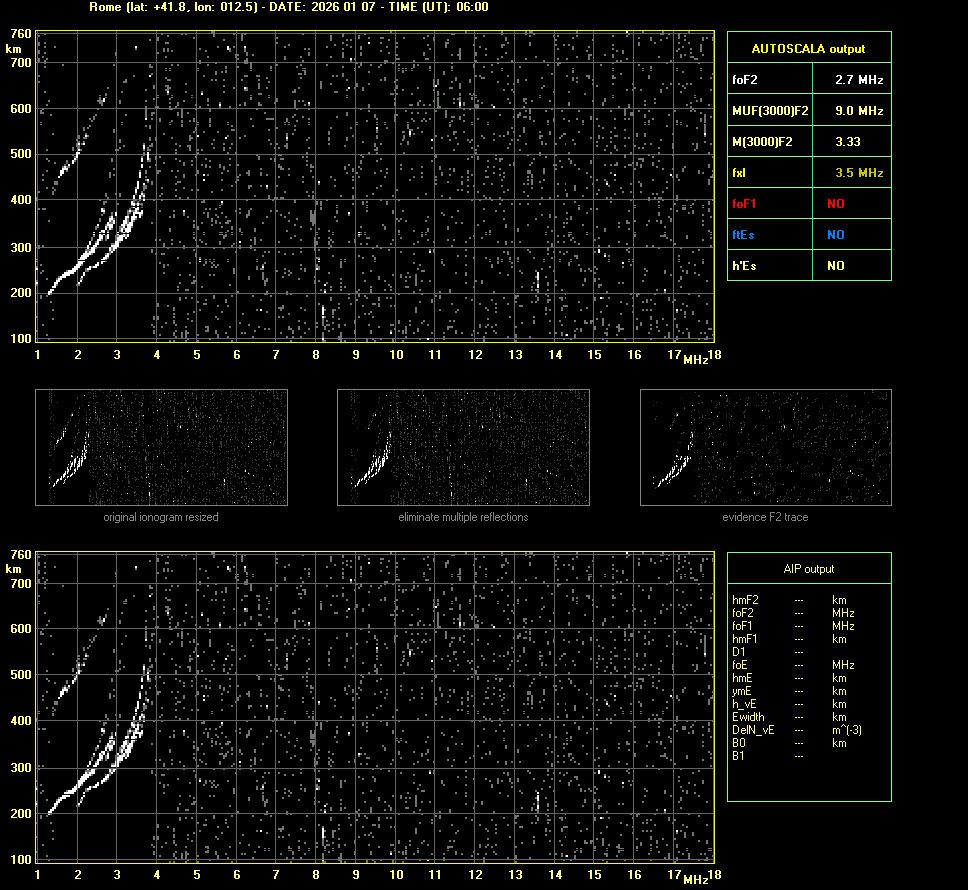Image resolution: width=968 pixels, height=890 pixels.
Task: Click the MHz axis label of upper ionogram
Action: pyautogui.click(x=694, y=359)
